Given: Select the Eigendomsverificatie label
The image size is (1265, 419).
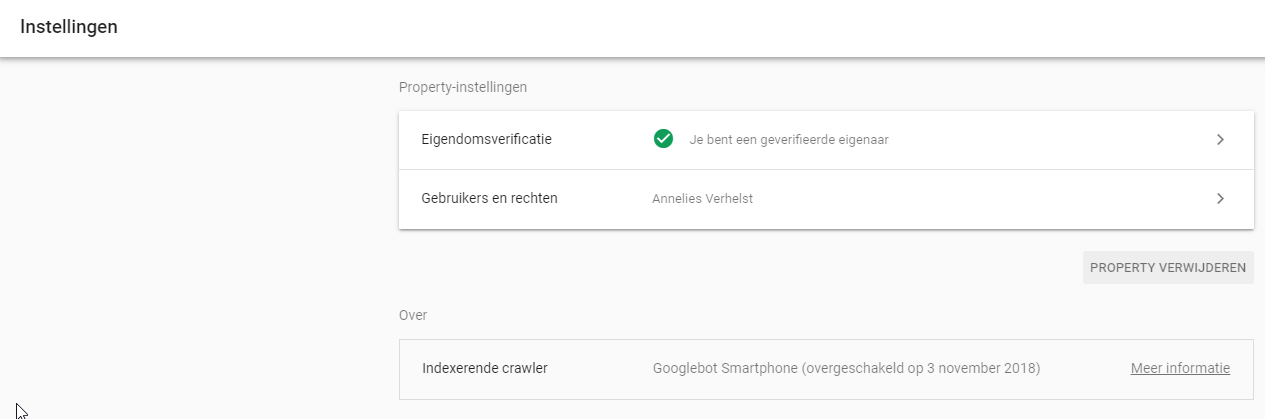Looking at the screenshot, I should pyautogui.click(x=487, y=139).
